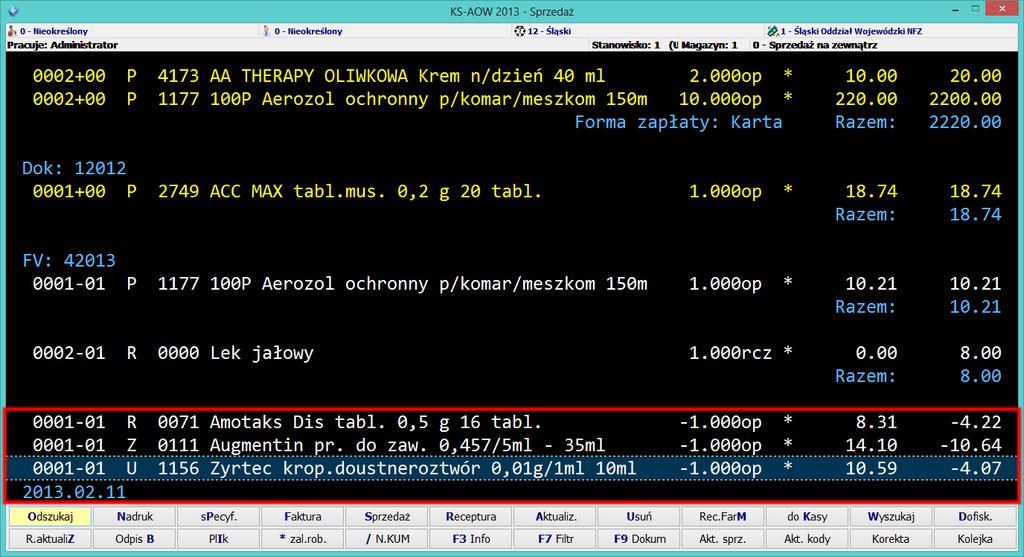Image resolution: width=1024 pixels, height=557 pixels.
Task: Click invoice header 'FV: 42013'
Action: click(x=69, y=261)
